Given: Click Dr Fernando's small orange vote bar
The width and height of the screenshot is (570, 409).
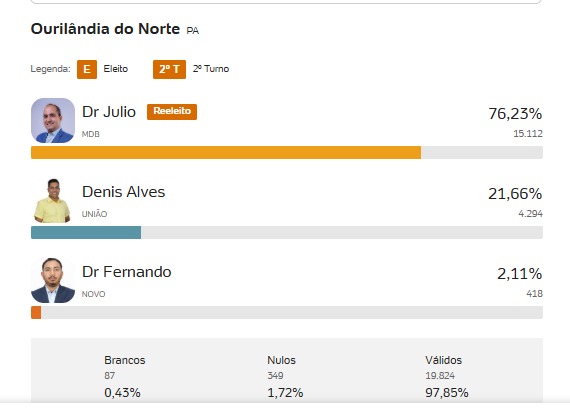Looking at the screenshot, I should (36, 313).
